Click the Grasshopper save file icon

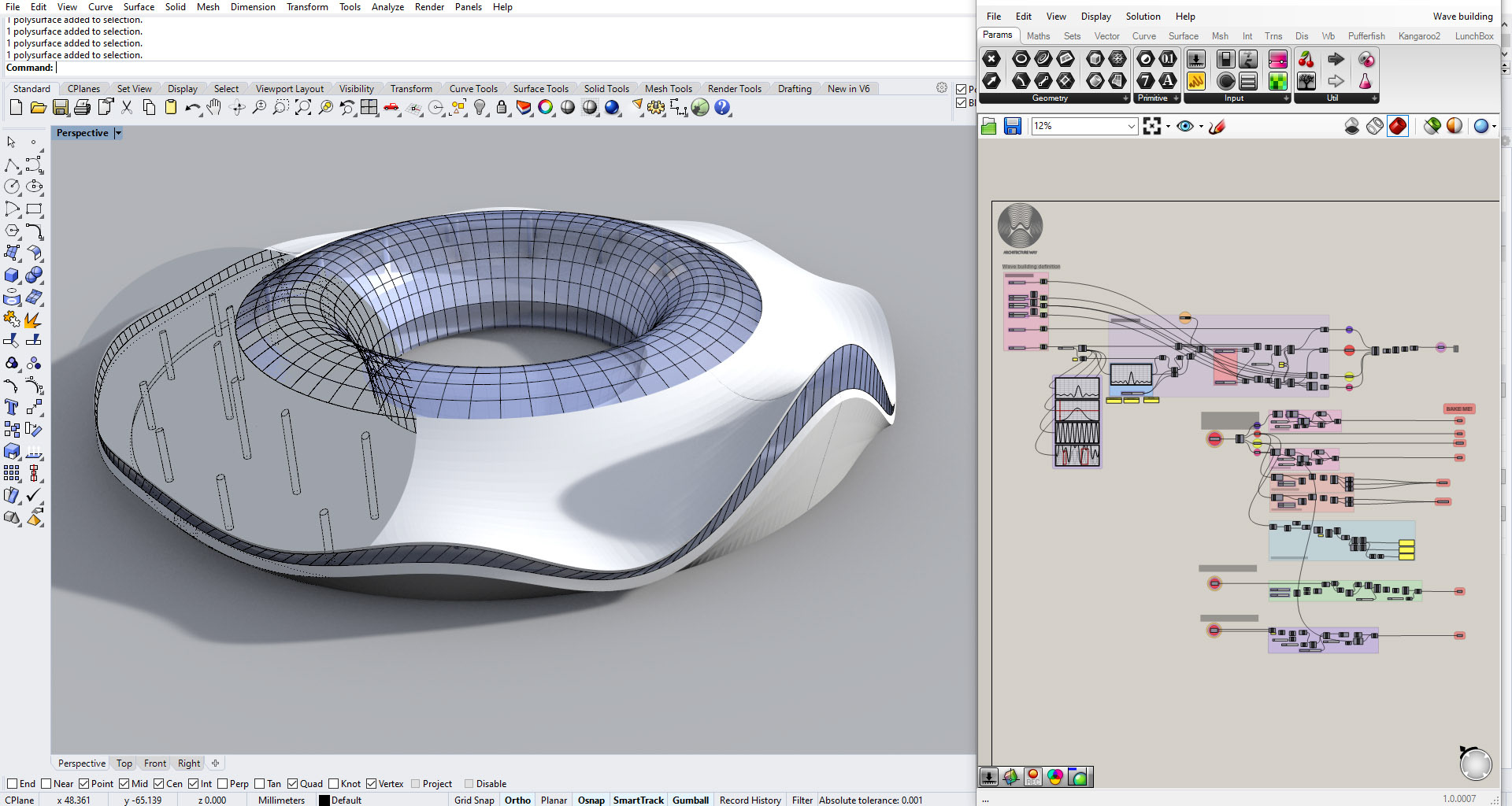tap(1013, 127)
